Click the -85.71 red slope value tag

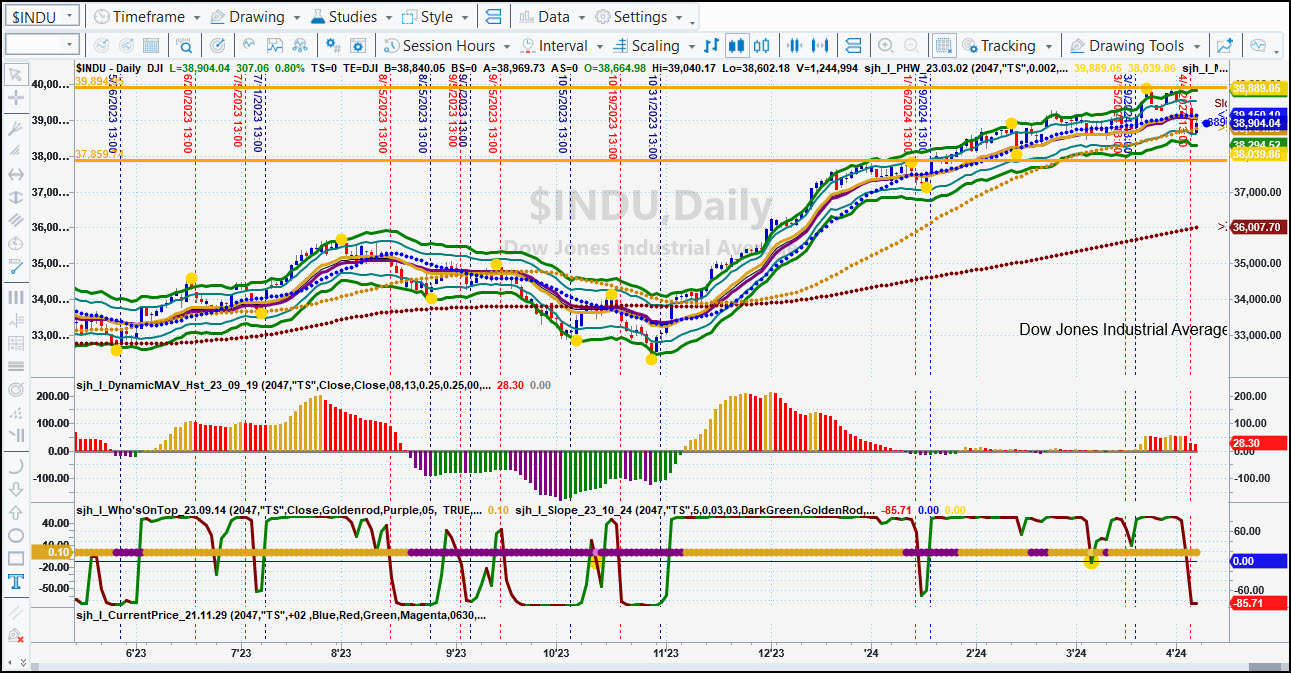tap(1258, 604)
